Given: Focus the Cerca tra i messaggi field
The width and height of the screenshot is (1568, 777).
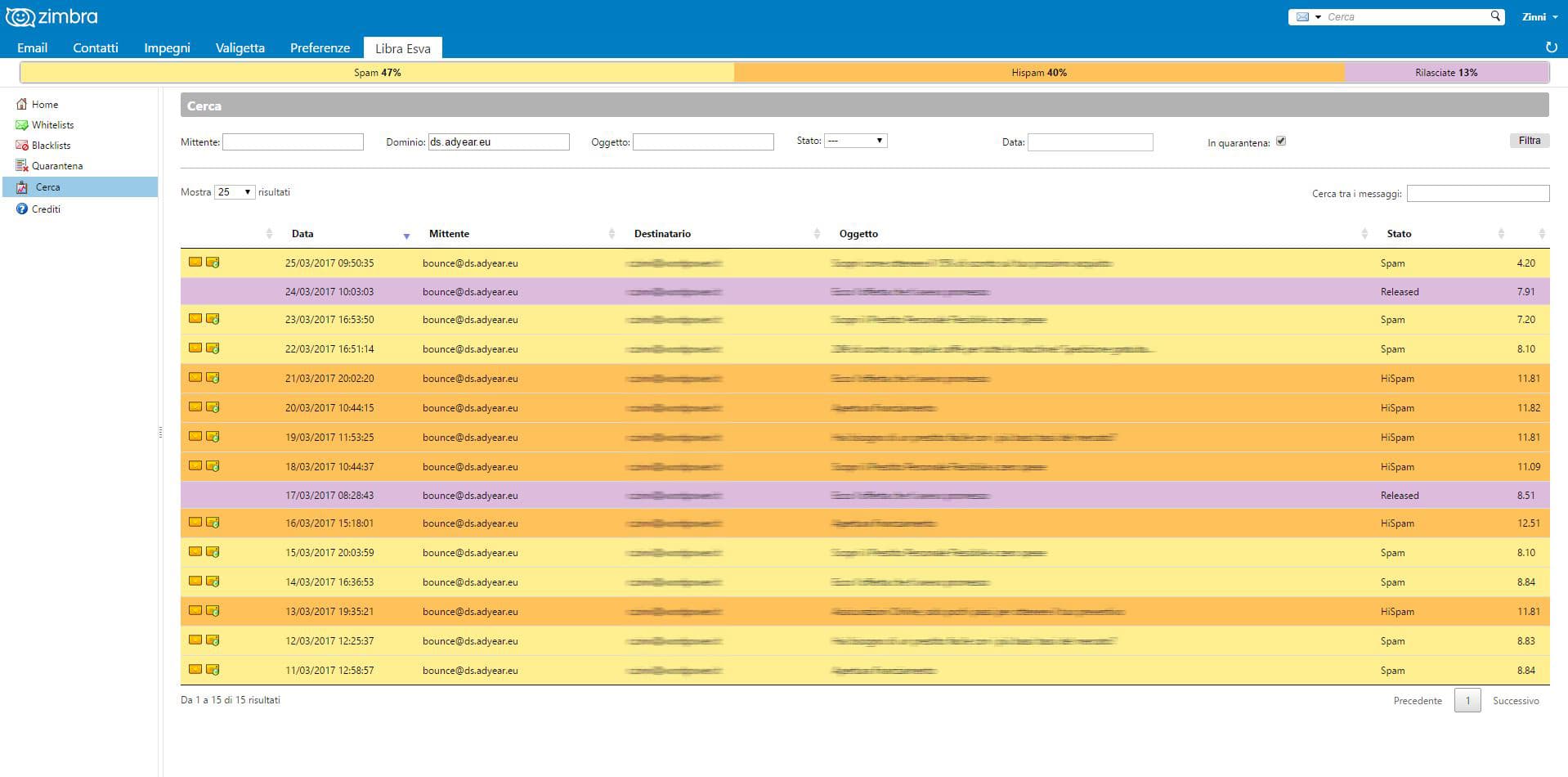Looking at the screenshot, I should click(x=1478, y=194).
